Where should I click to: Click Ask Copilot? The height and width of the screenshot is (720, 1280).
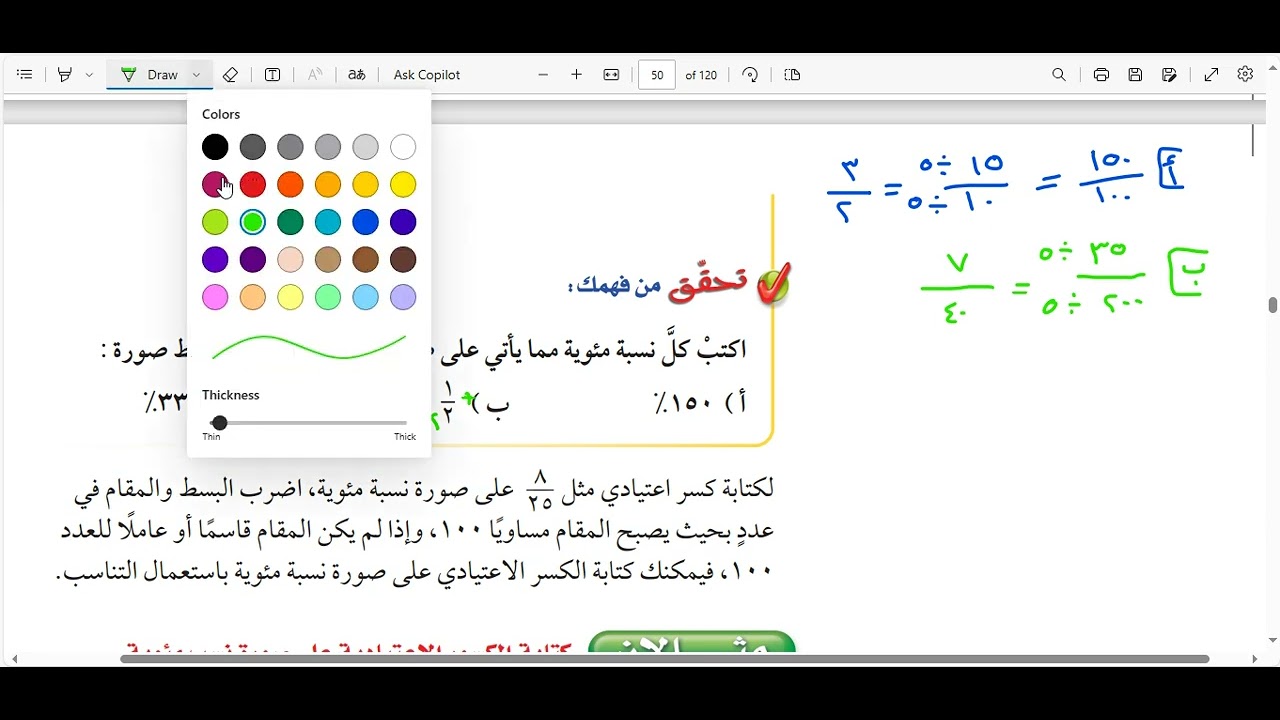(x=427, y=75)
